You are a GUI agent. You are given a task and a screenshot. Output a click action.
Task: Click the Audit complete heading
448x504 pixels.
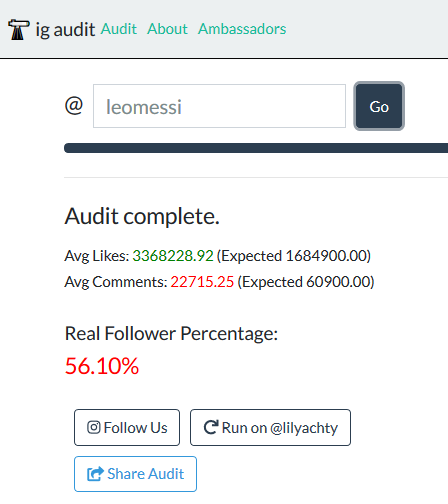tap(142, 217)
